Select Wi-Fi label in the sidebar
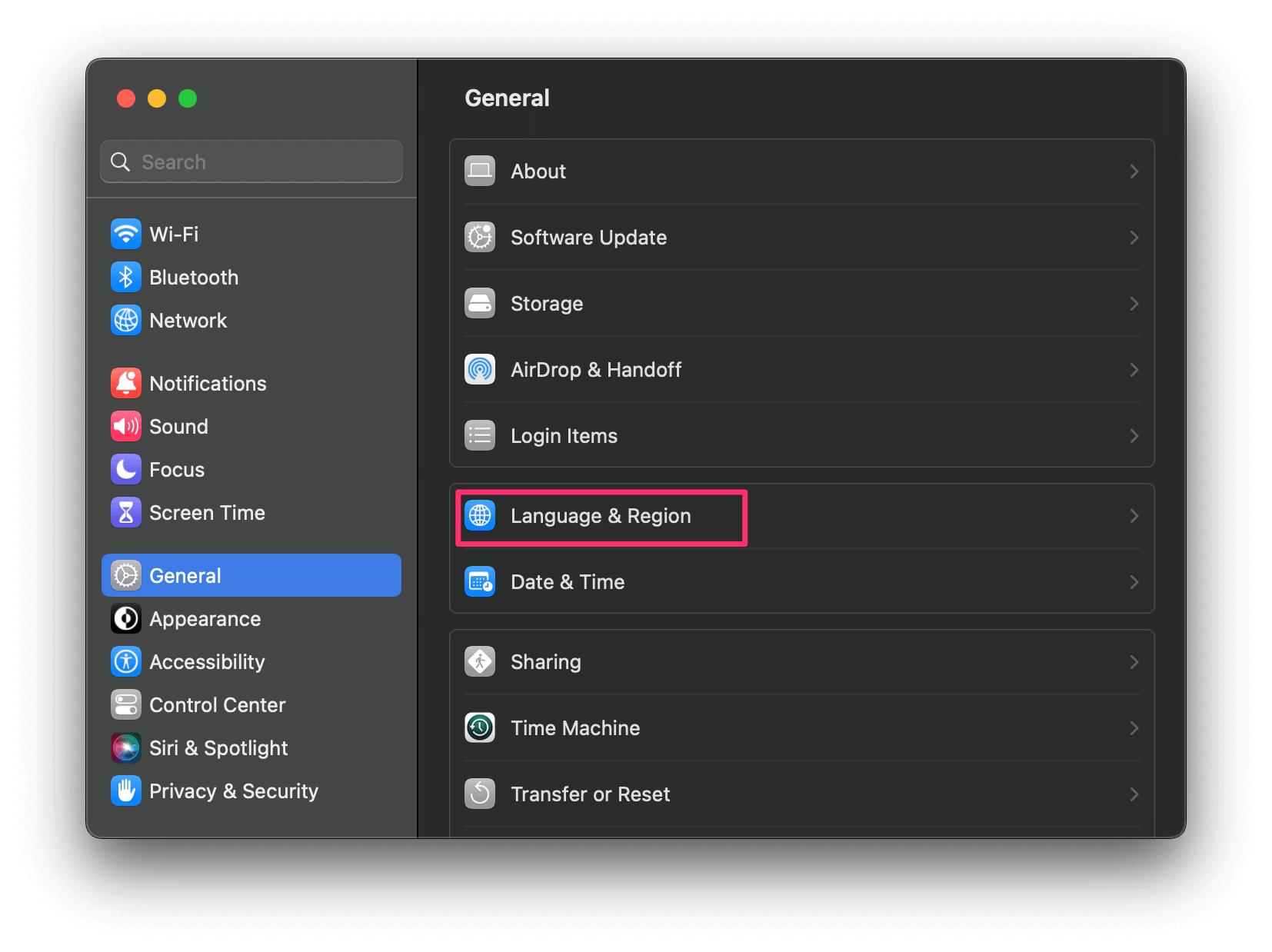Image resolution: width=1272 pixels, height=952 pixels. (174, 234)
